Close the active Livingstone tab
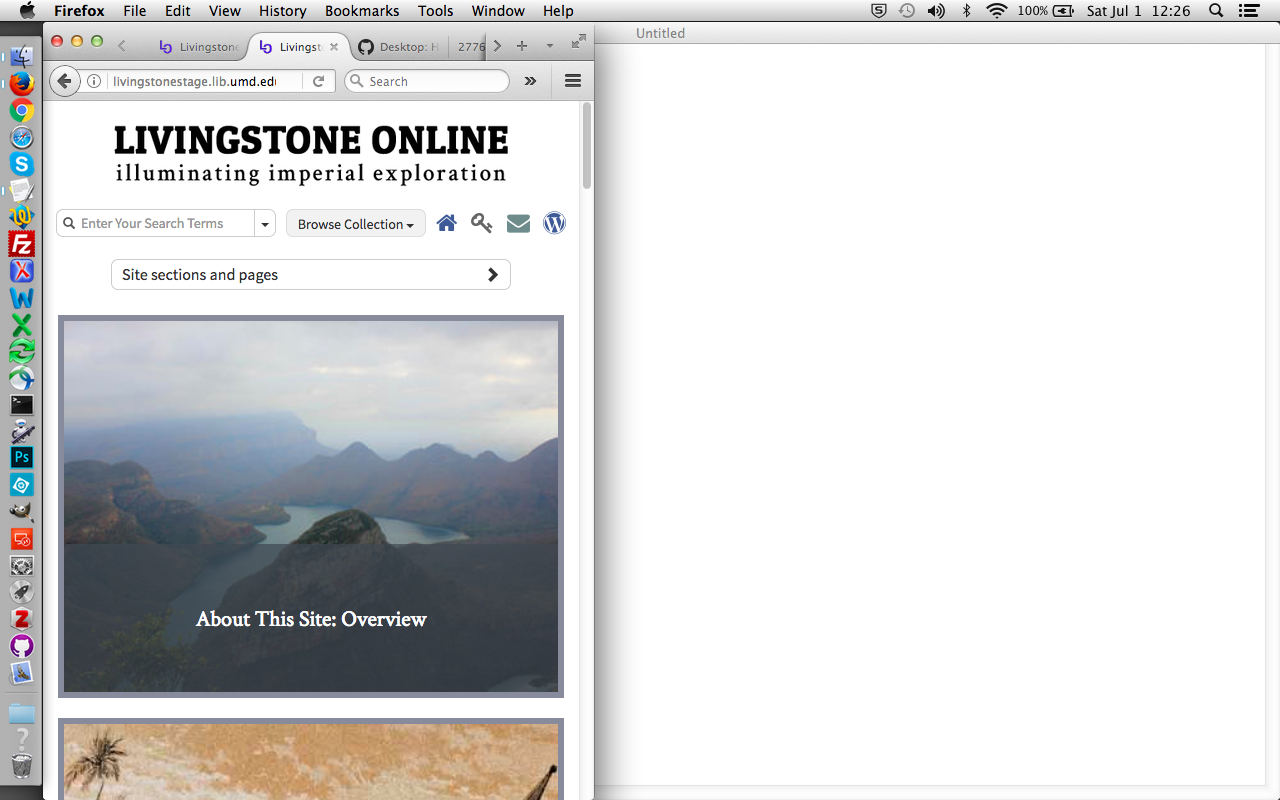Image resolution: width=1280 pixels, height=800 pixels. pos(334,47)
